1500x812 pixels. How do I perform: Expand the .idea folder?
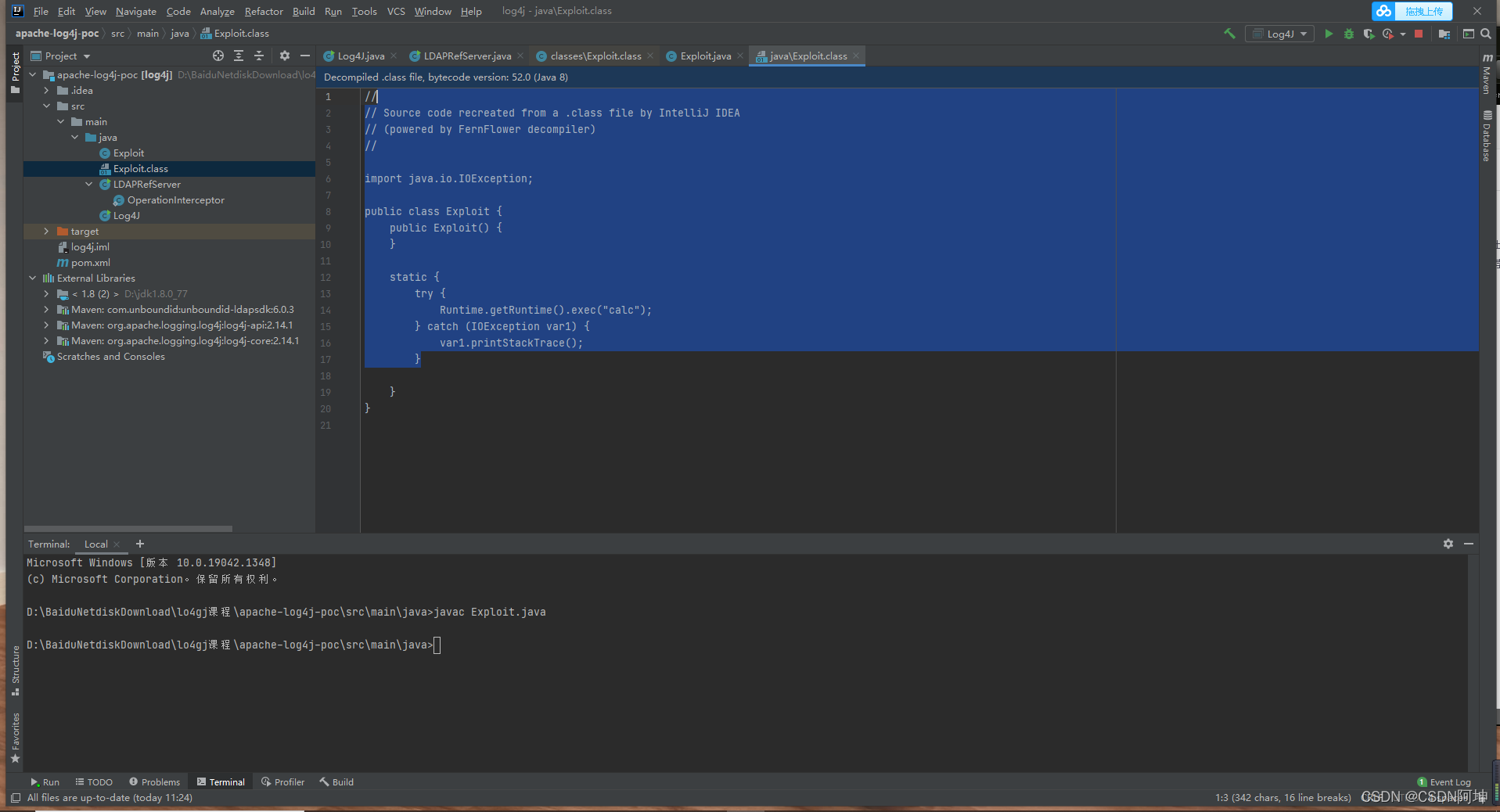click(x=47, y=91)
